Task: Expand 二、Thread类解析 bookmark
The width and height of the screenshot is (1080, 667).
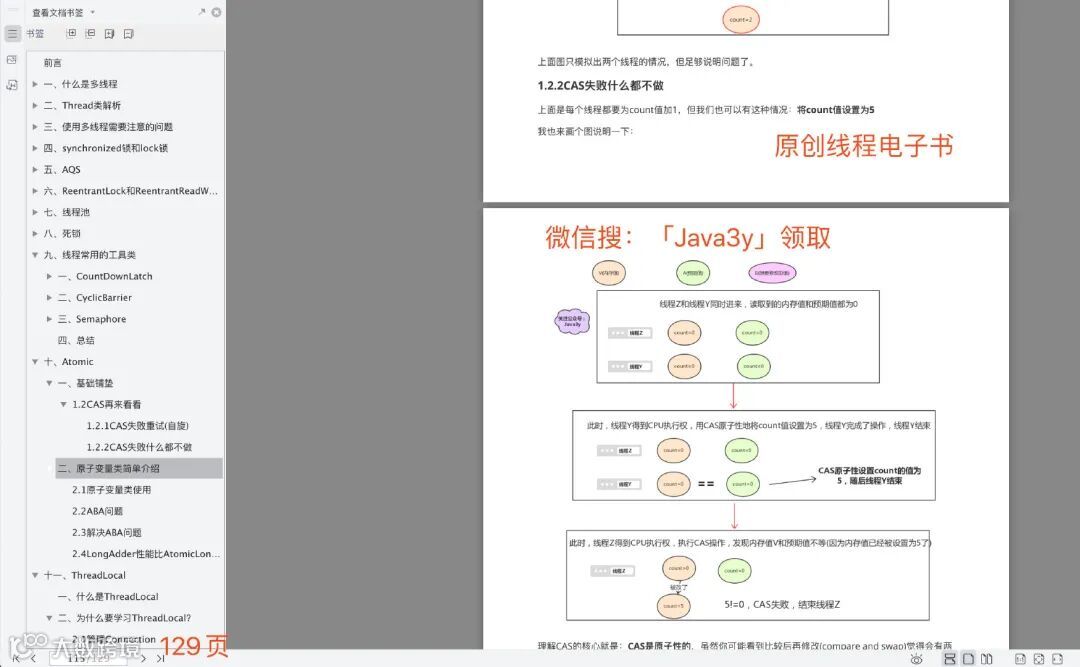Action: 35,105
